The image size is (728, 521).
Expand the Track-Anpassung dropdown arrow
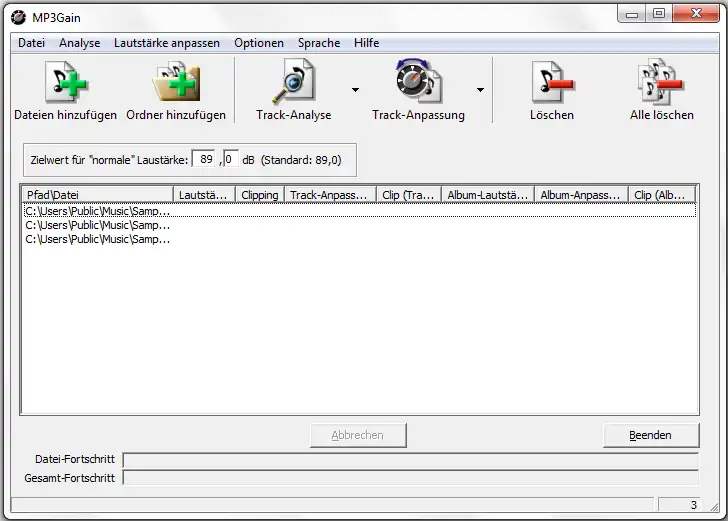coord(480,90)
